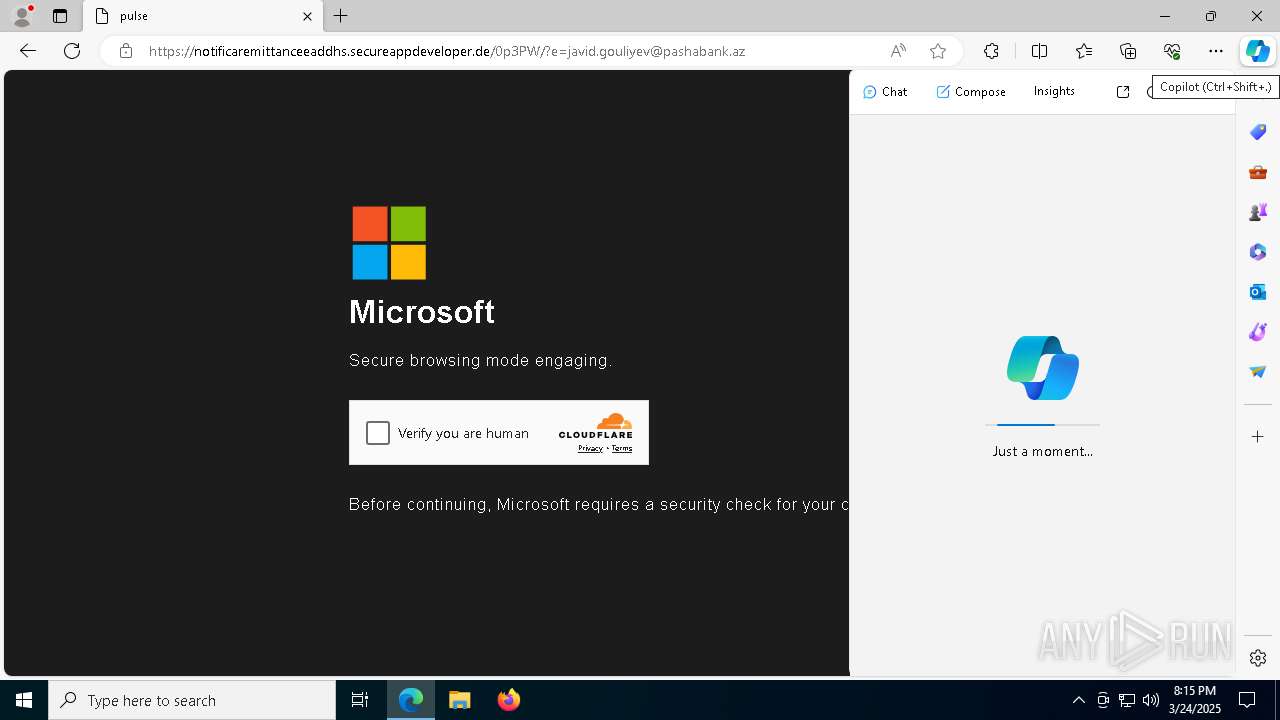Image resolution: width=1280 pixels, height=720 pixels.
Task: Toggle Read aloud icon in address bar
Action: 898,51
